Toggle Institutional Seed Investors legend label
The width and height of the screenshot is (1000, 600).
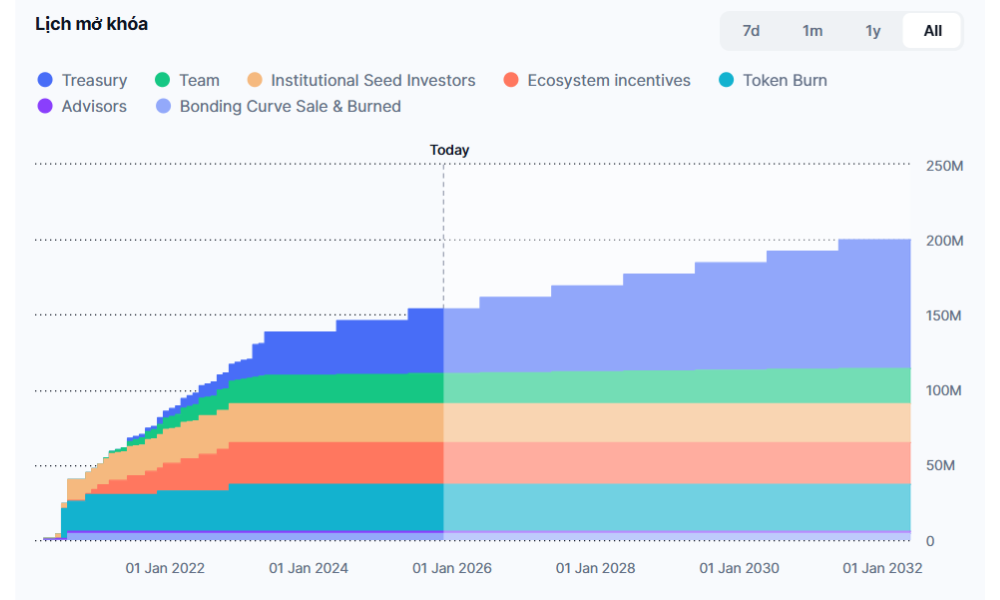pyautogui.click(x=373, y=80)
